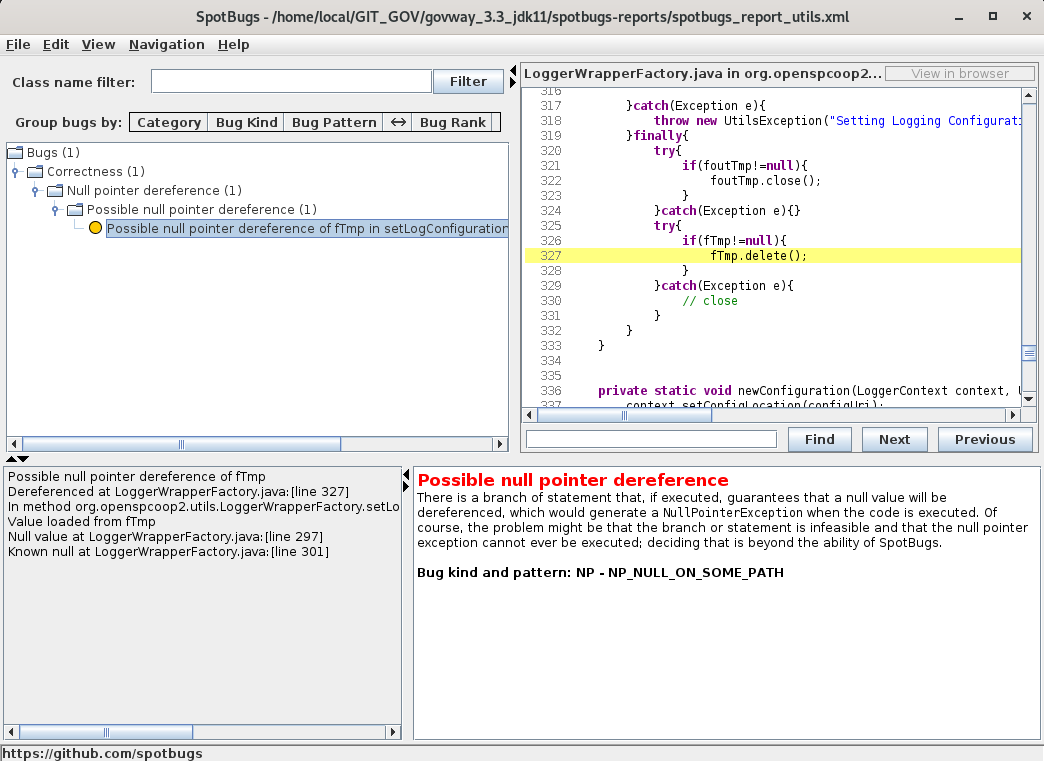Click highlighted line 327 fTmp.delete()
The image size is (1044, 761).
(x=772, y=256)
